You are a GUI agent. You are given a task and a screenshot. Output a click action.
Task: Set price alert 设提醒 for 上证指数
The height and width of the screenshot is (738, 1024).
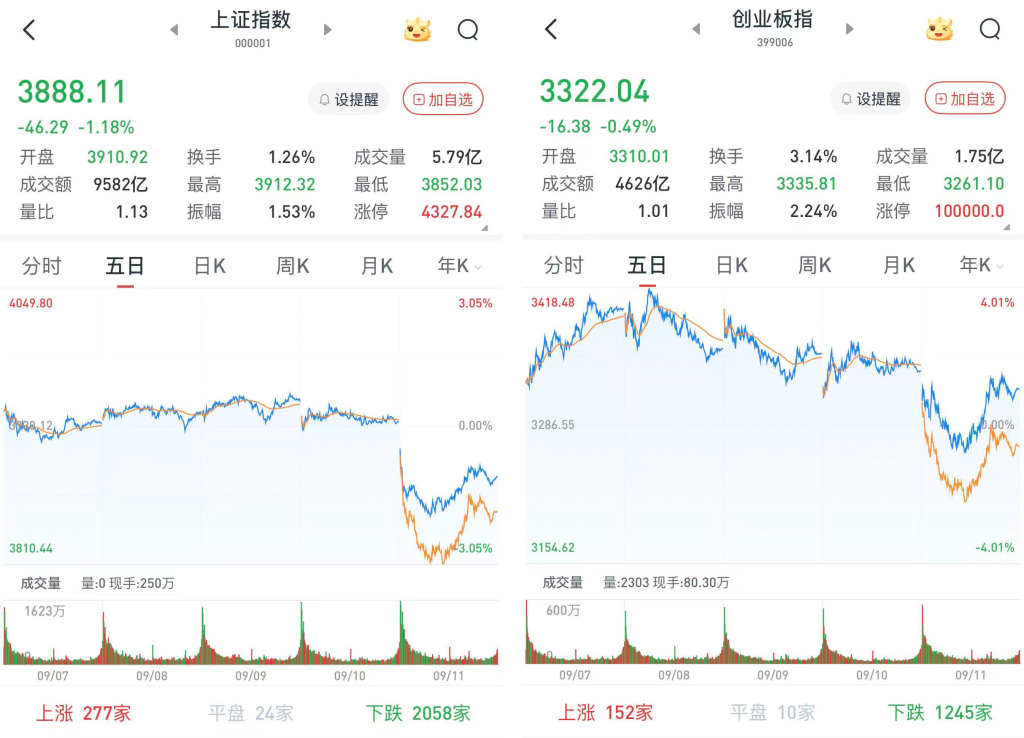pos(349,99)
